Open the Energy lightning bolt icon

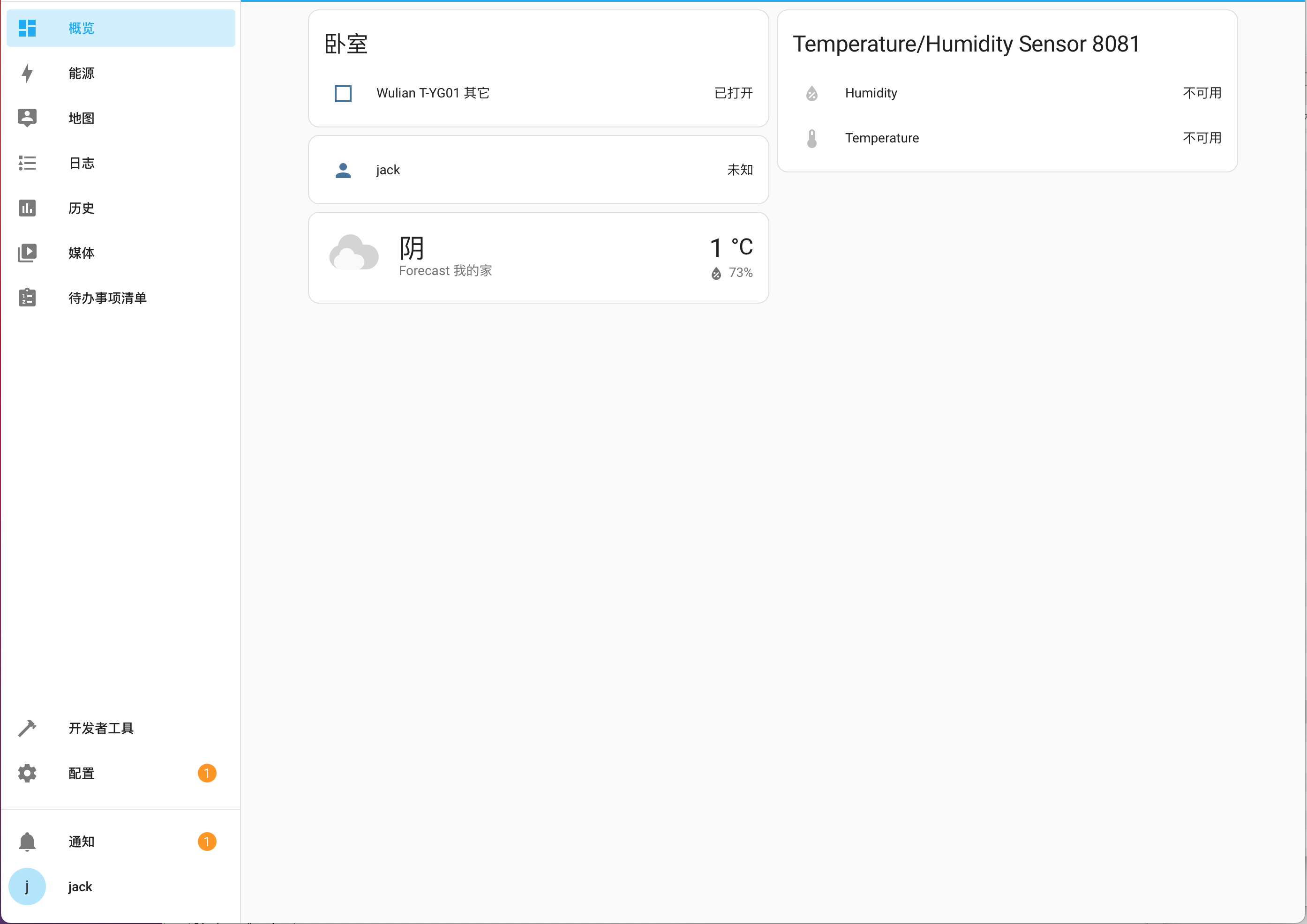tap(27, 73)
